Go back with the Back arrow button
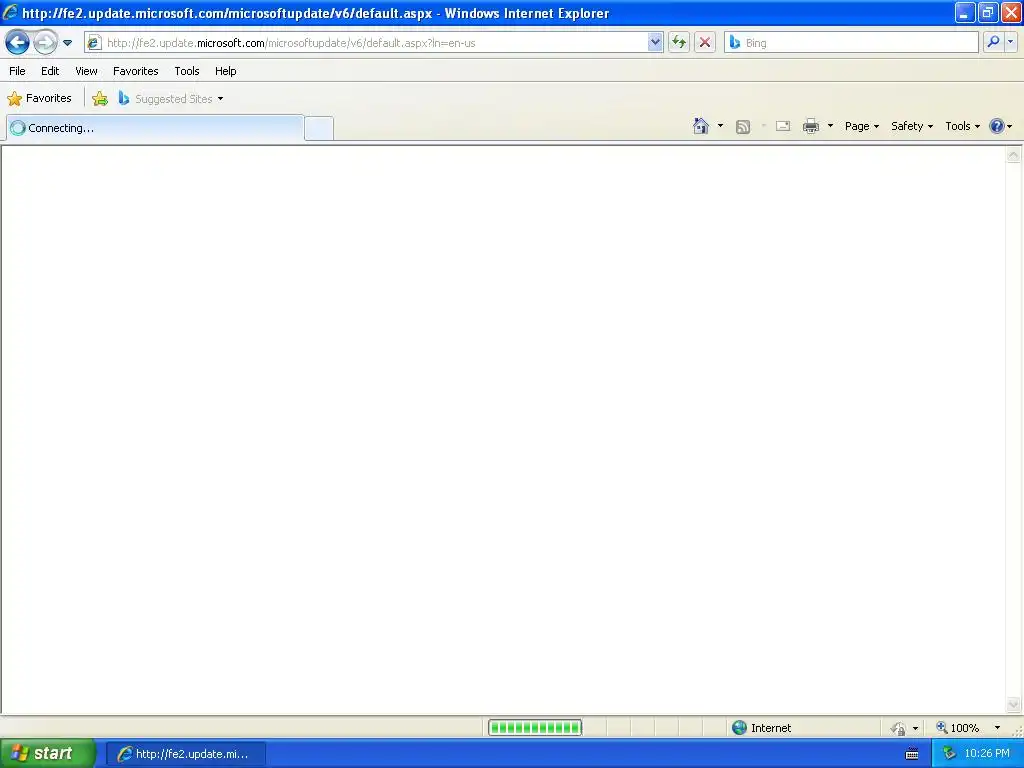Viewport: 1024px width, 768px height. coord(18,43)
